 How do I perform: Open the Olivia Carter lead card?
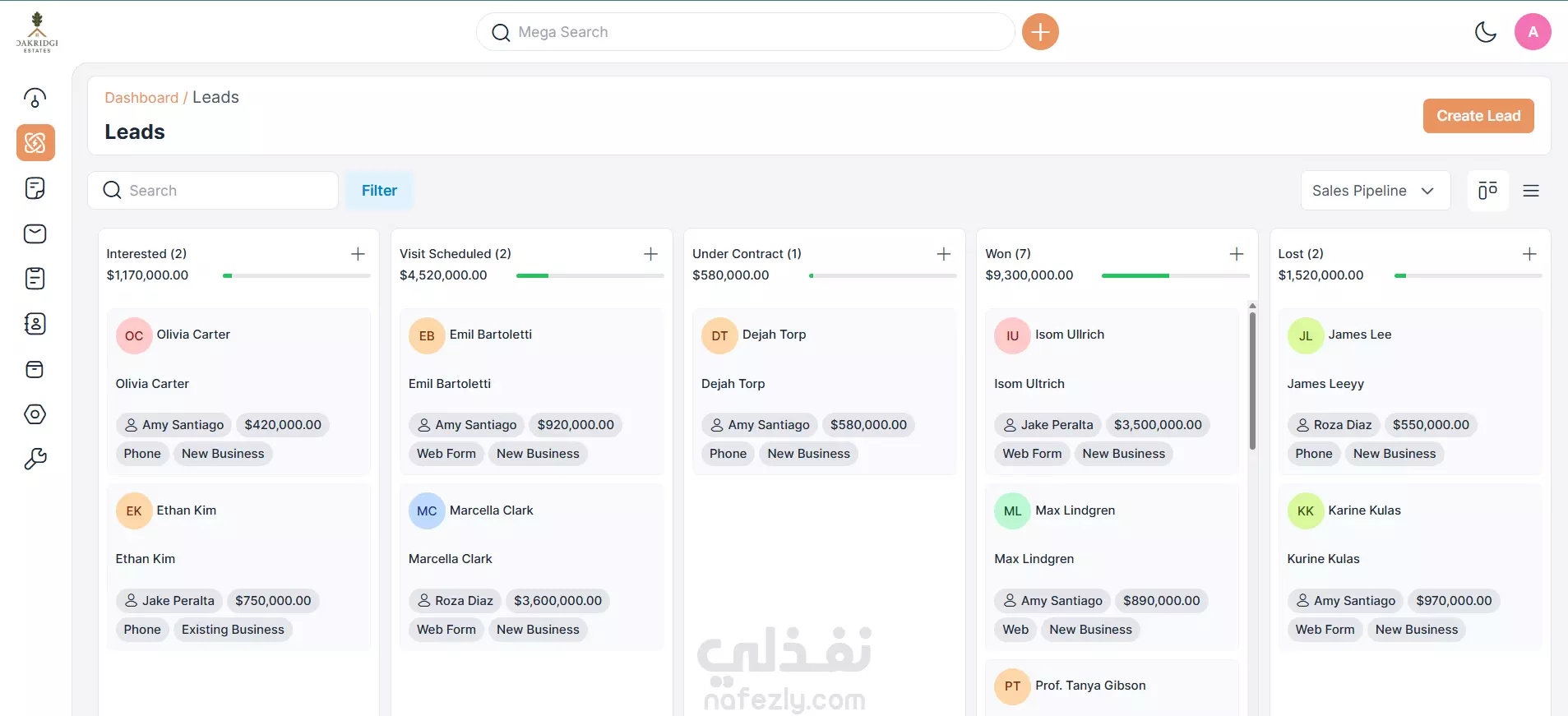tap(238, 391)
